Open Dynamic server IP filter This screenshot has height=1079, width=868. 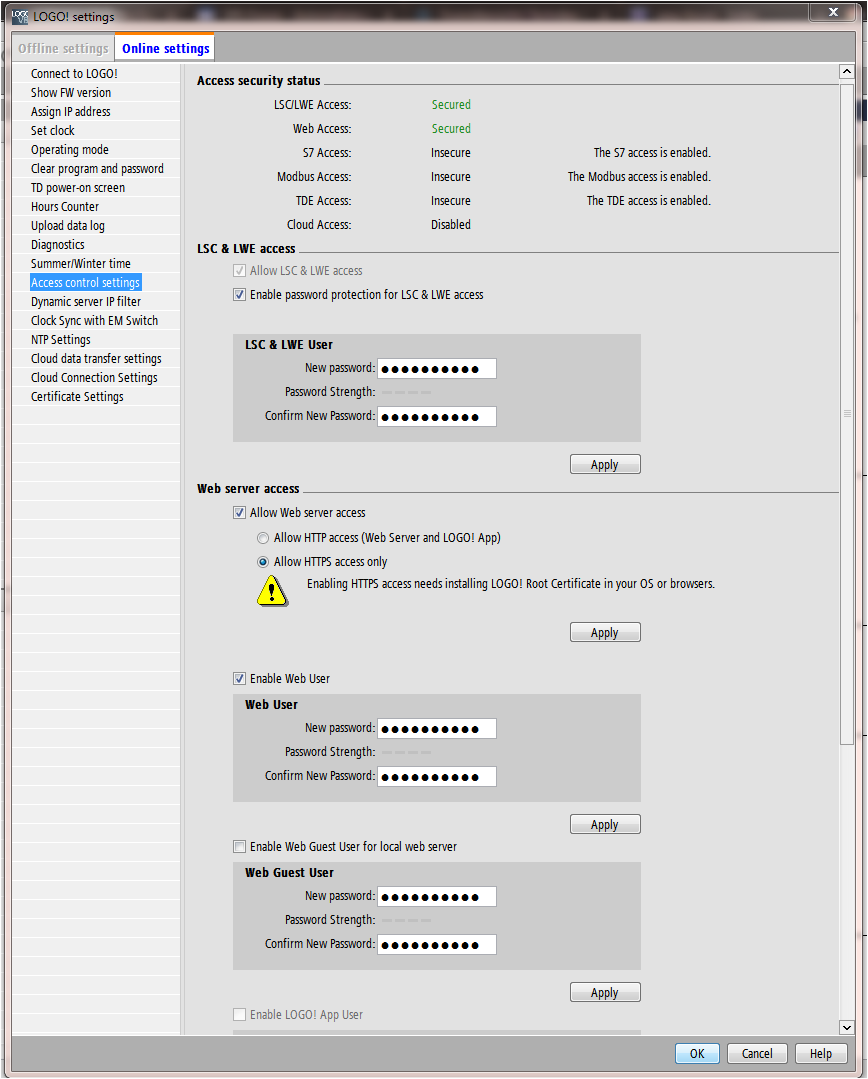point(85,301)
